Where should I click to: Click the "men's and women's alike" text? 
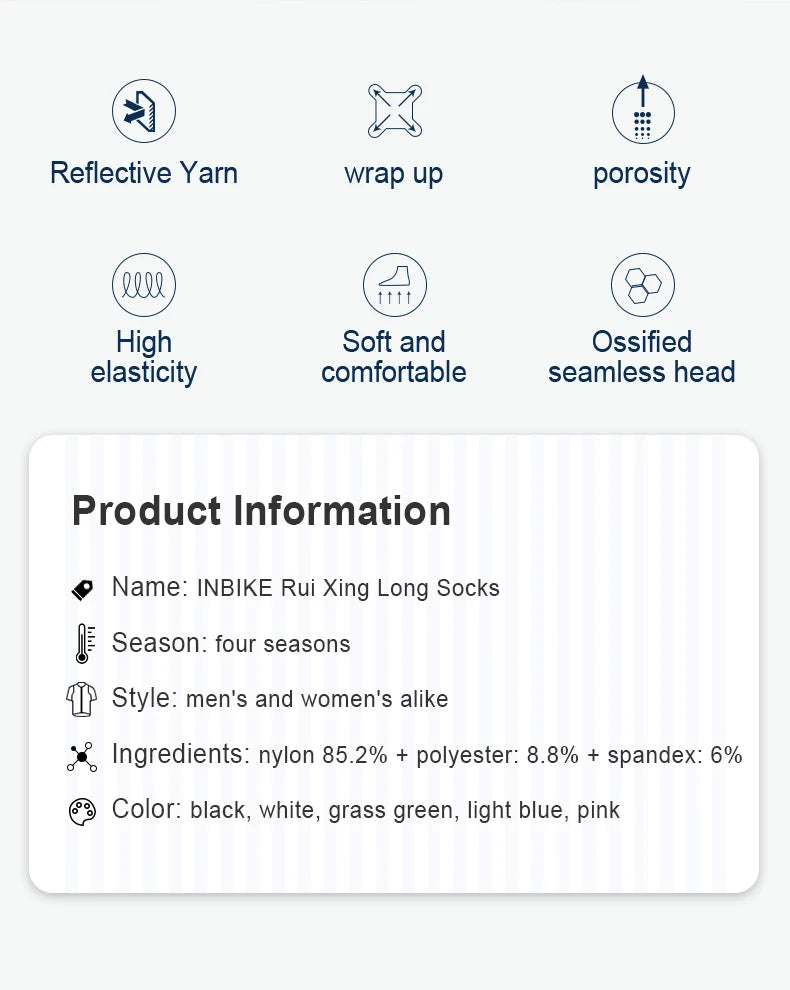click(x=317, y=699)
